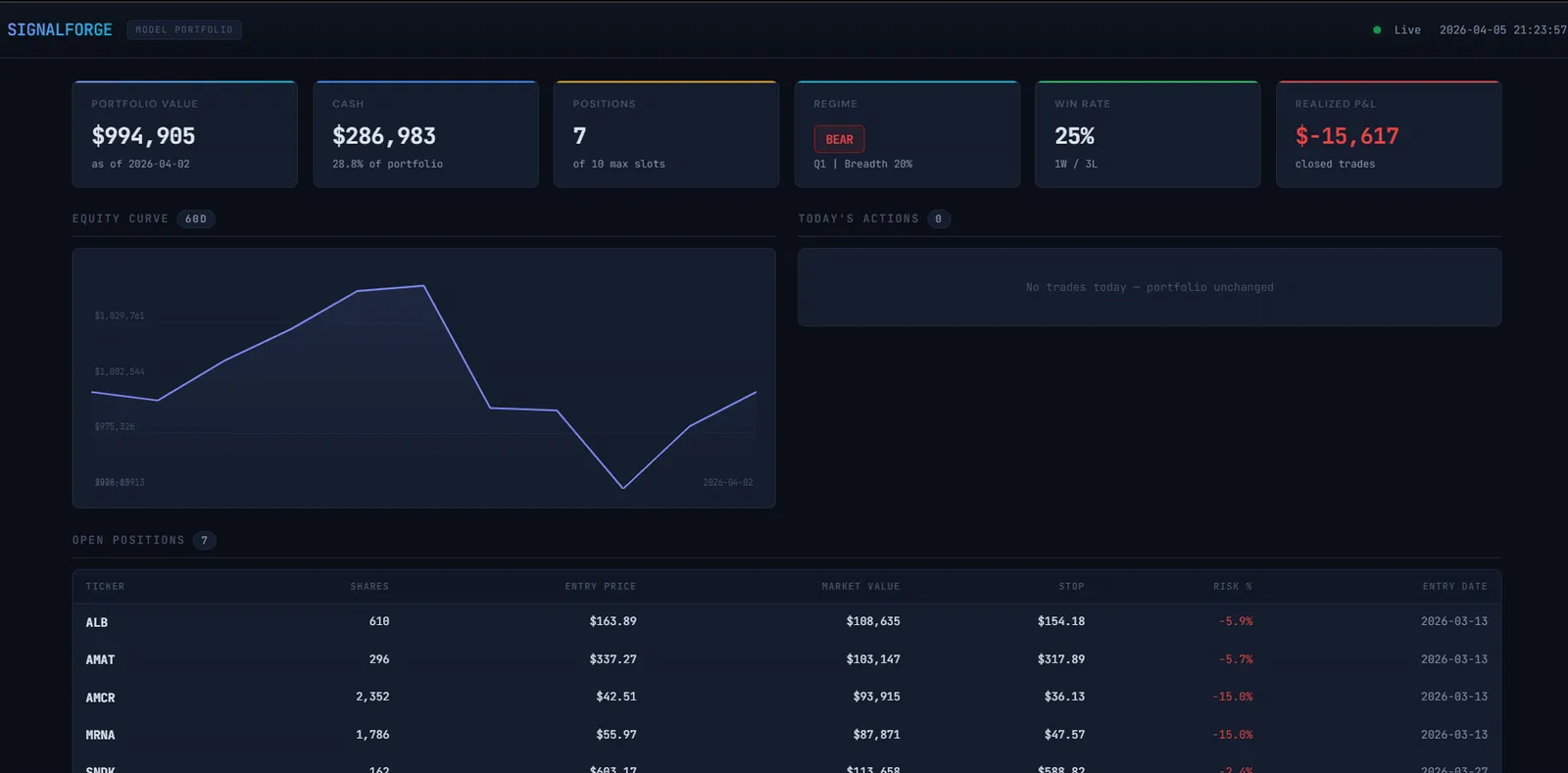Click the ENTRY DATE column header
Viewport: 1568px width, 773px height.
(x=1455, y=586)
